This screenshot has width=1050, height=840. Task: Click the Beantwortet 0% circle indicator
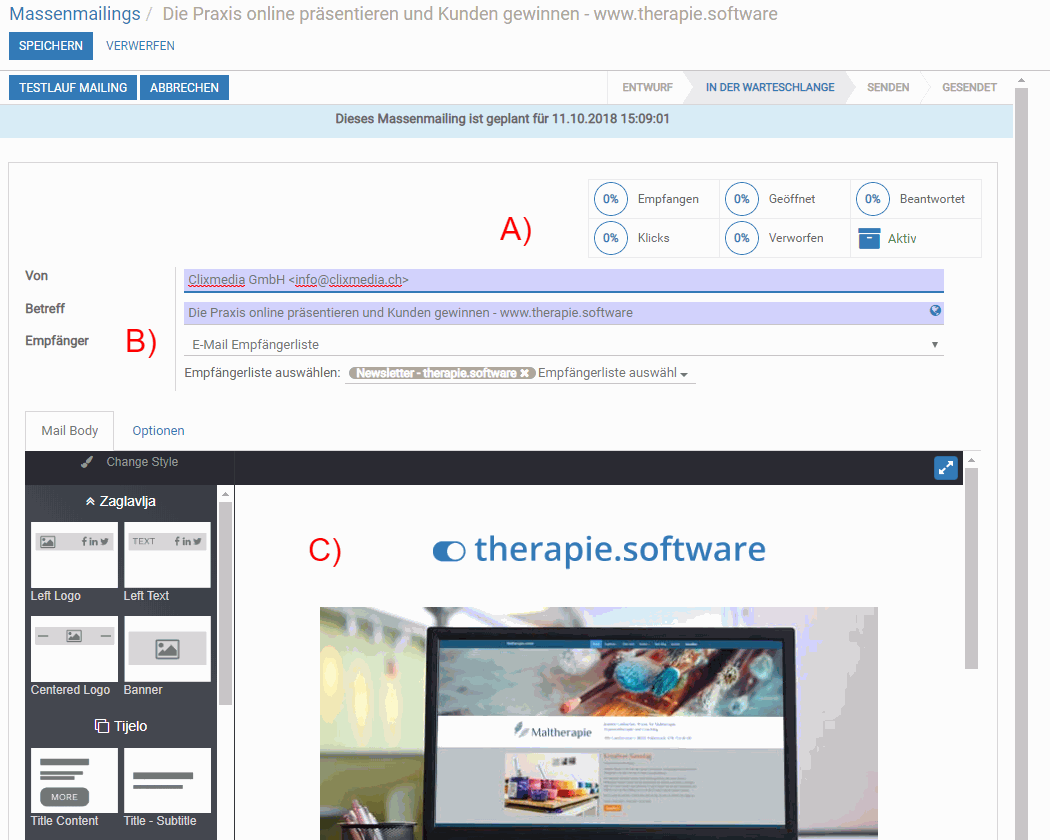(x=873, y=199)
